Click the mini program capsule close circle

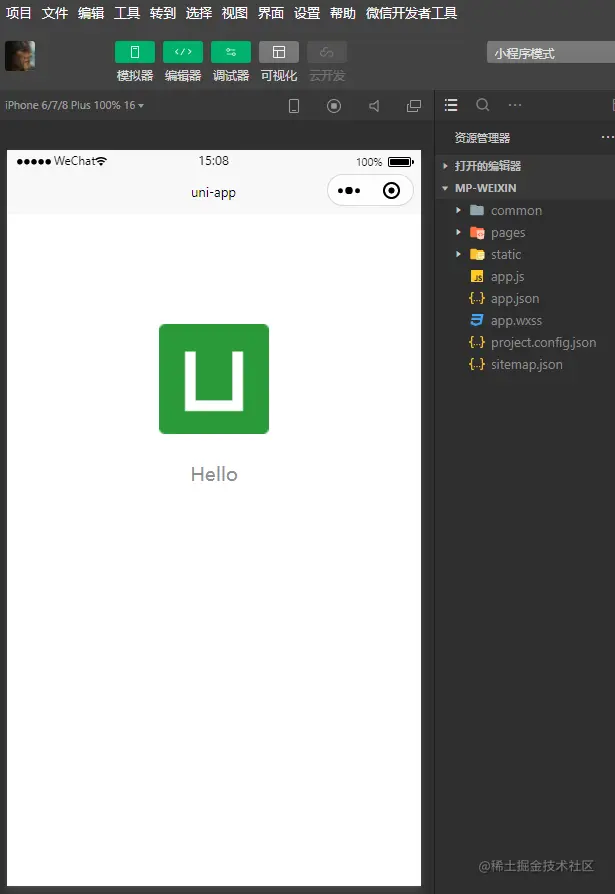[x=392, y=190]
